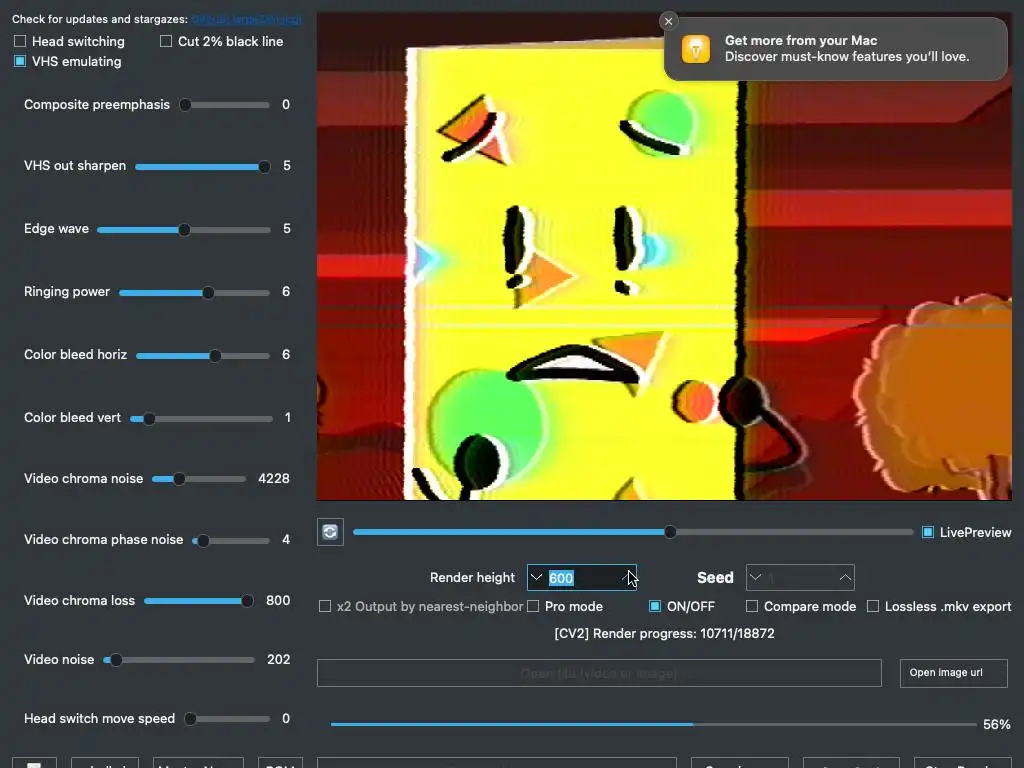Click the render progress bar at 56%
Image resolution: width=1024 pixels, height=768 pixels.
653,724
